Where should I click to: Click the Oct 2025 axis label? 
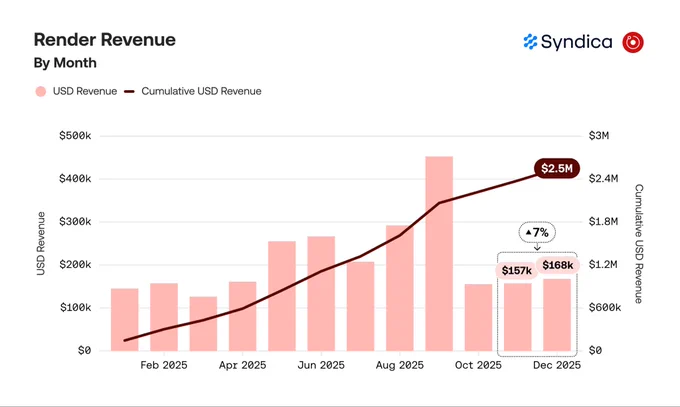point(478,365)
